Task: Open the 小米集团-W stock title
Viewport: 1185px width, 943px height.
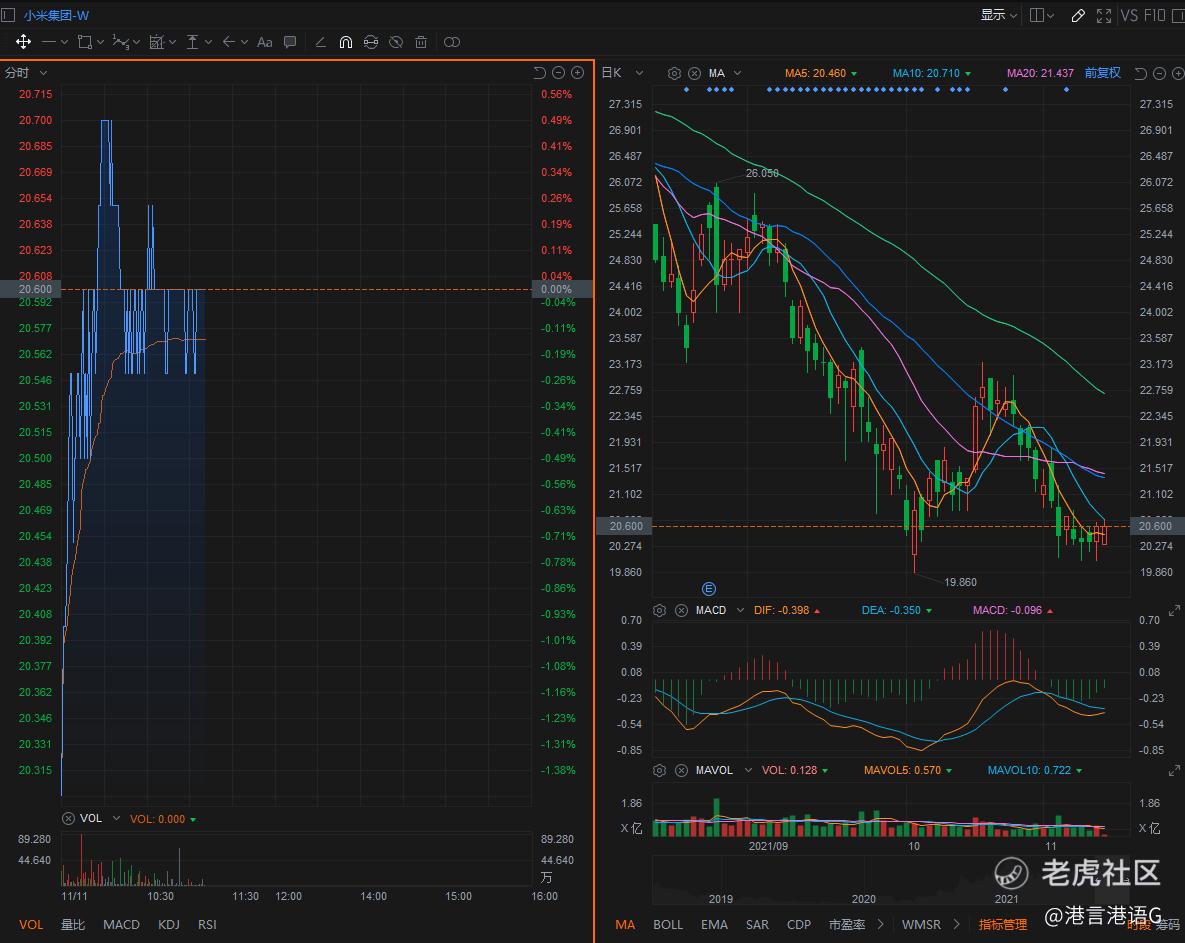Action: [x=57, y=15]
